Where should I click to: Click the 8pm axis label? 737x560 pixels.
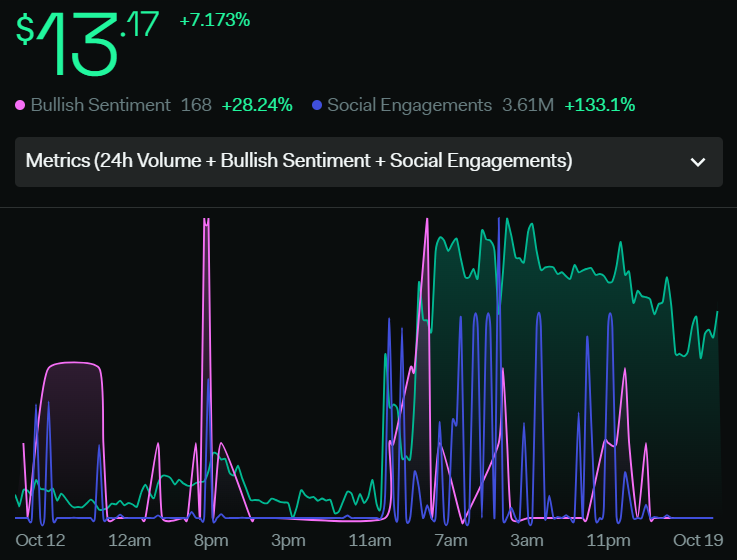click(x=211, y=541)
